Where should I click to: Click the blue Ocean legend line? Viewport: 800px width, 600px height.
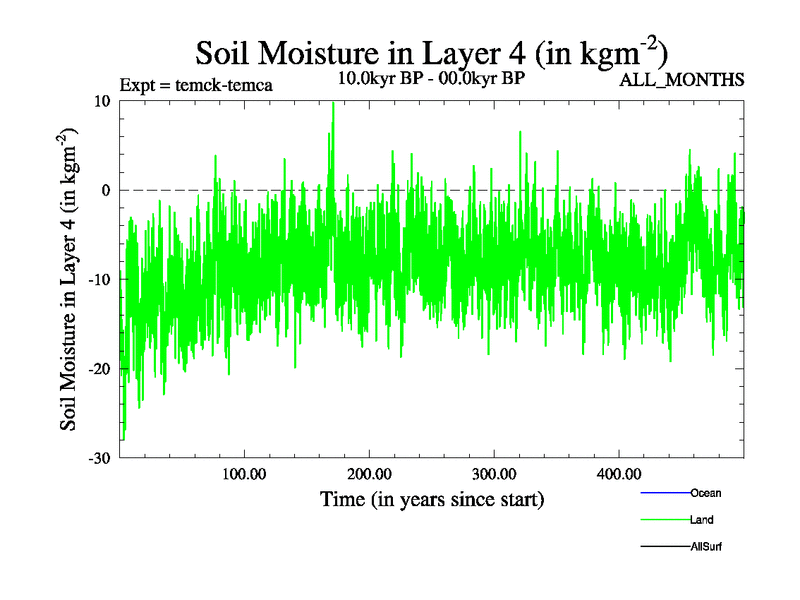click(x=664, y=493)
